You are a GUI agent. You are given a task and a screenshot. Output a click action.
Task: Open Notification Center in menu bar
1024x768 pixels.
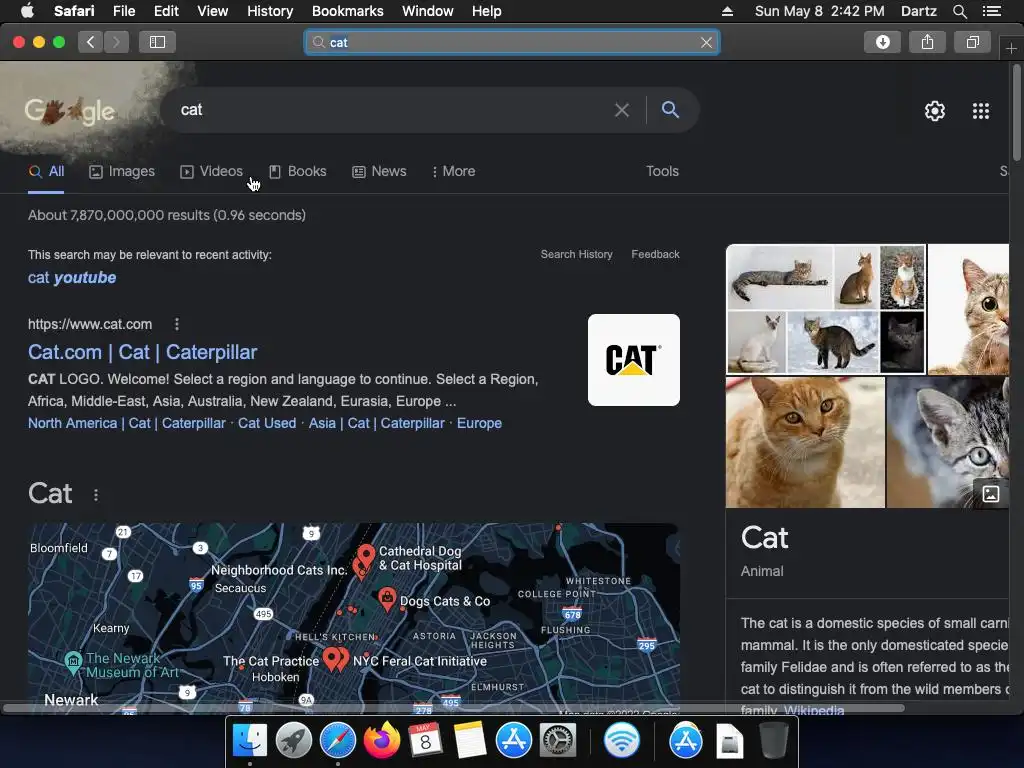point(991,11)
